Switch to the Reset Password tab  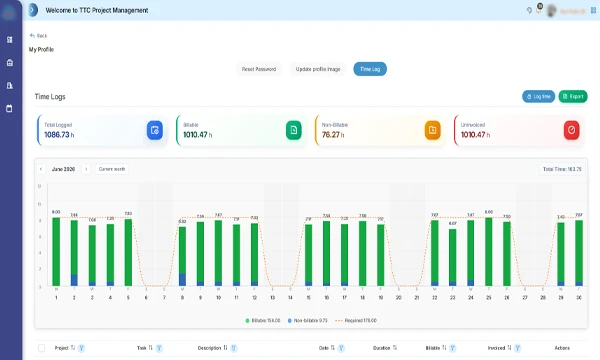coord(259,69)
